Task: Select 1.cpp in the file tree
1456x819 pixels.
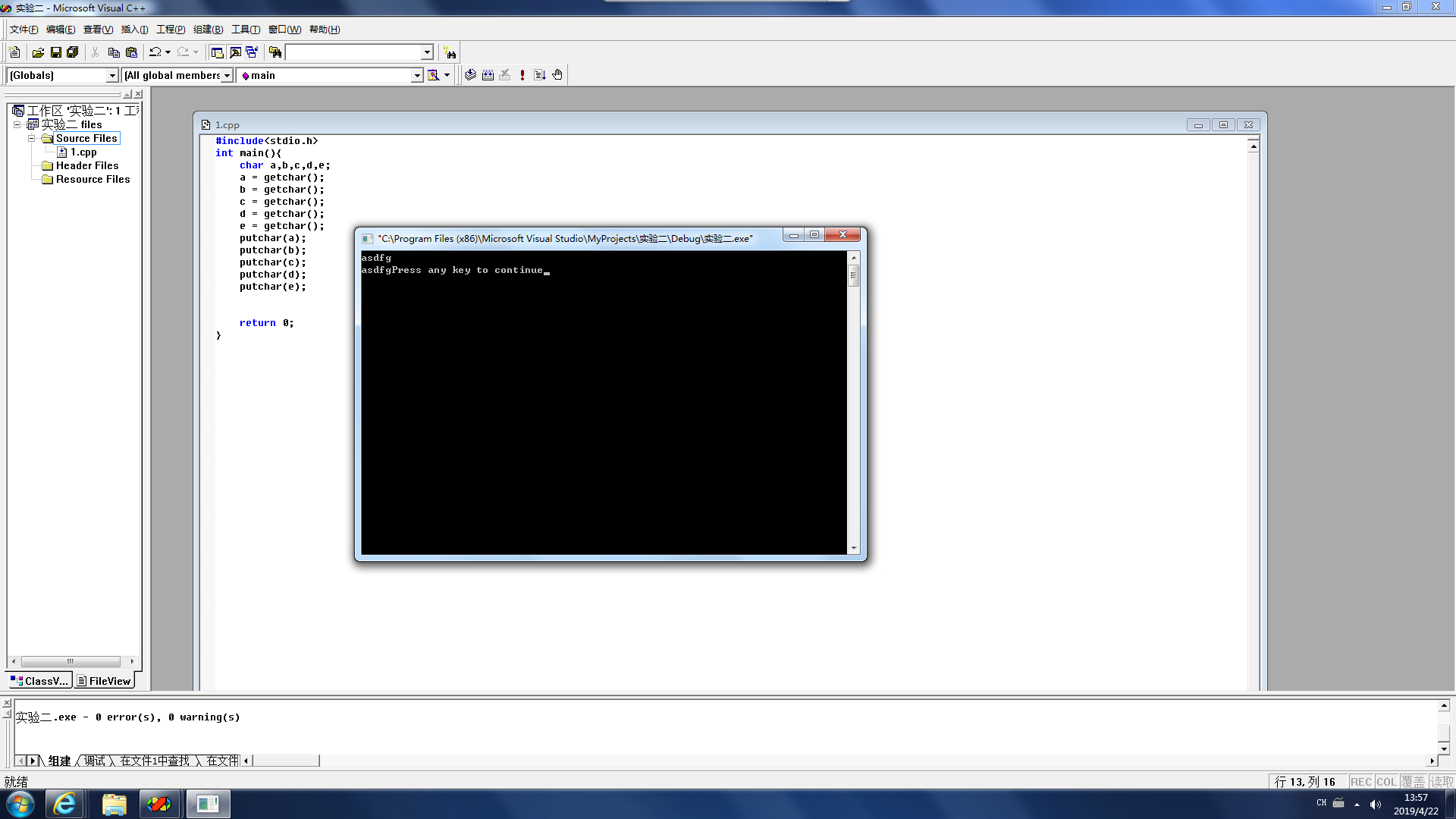Action: tap(83, 152)
